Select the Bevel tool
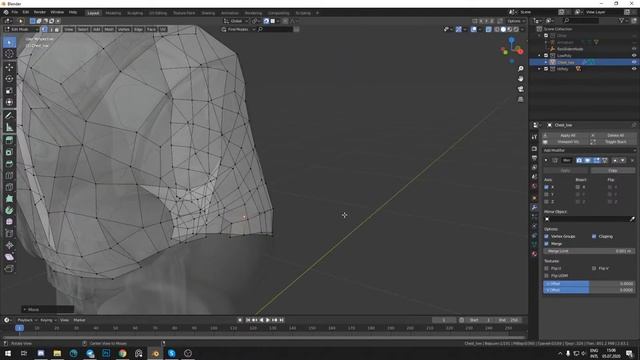Viewport: 640px width, 360px height. click(9, 164)
